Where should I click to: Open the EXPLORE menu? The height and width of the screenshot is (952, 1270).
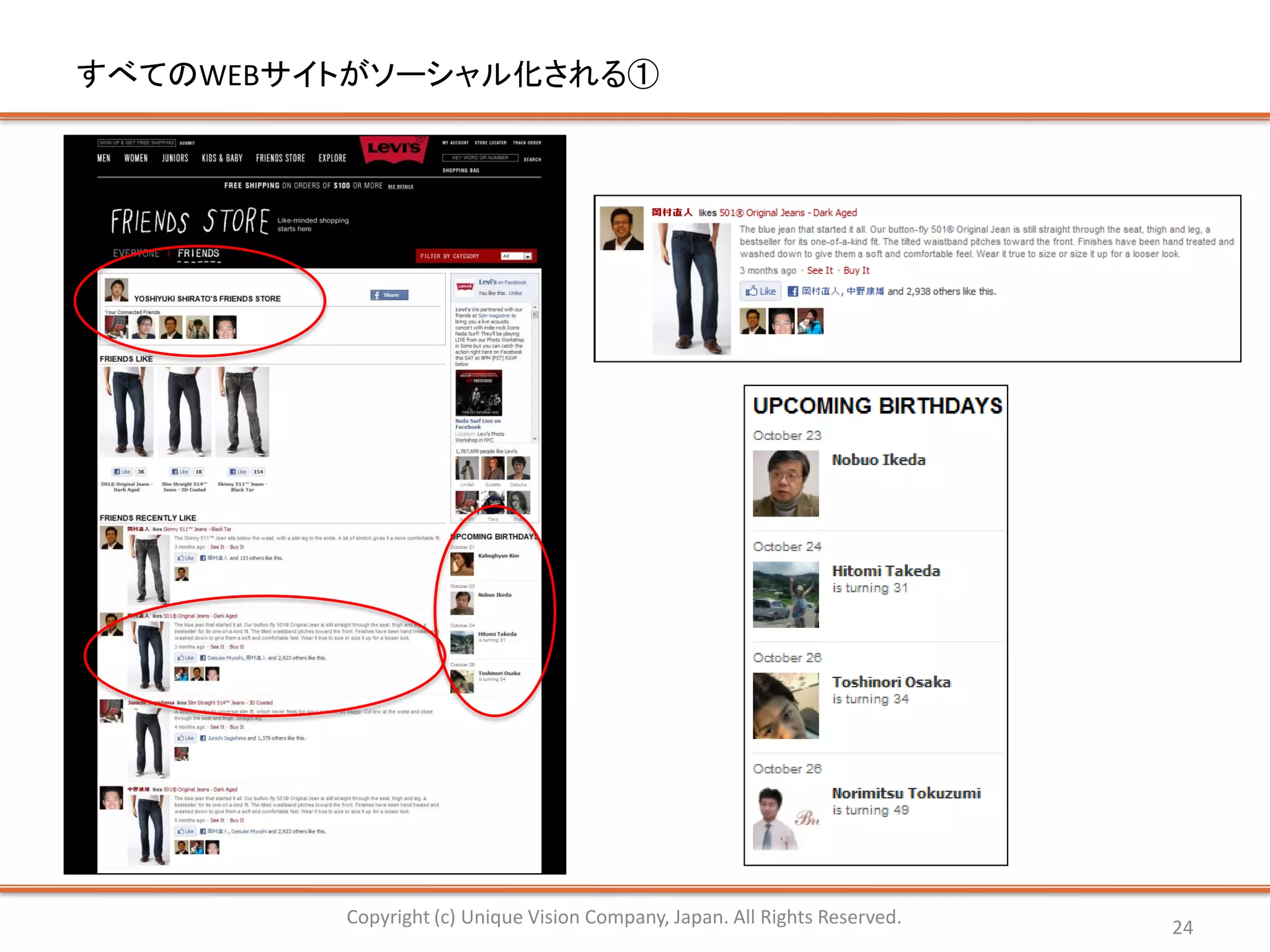tap(332, 158)
